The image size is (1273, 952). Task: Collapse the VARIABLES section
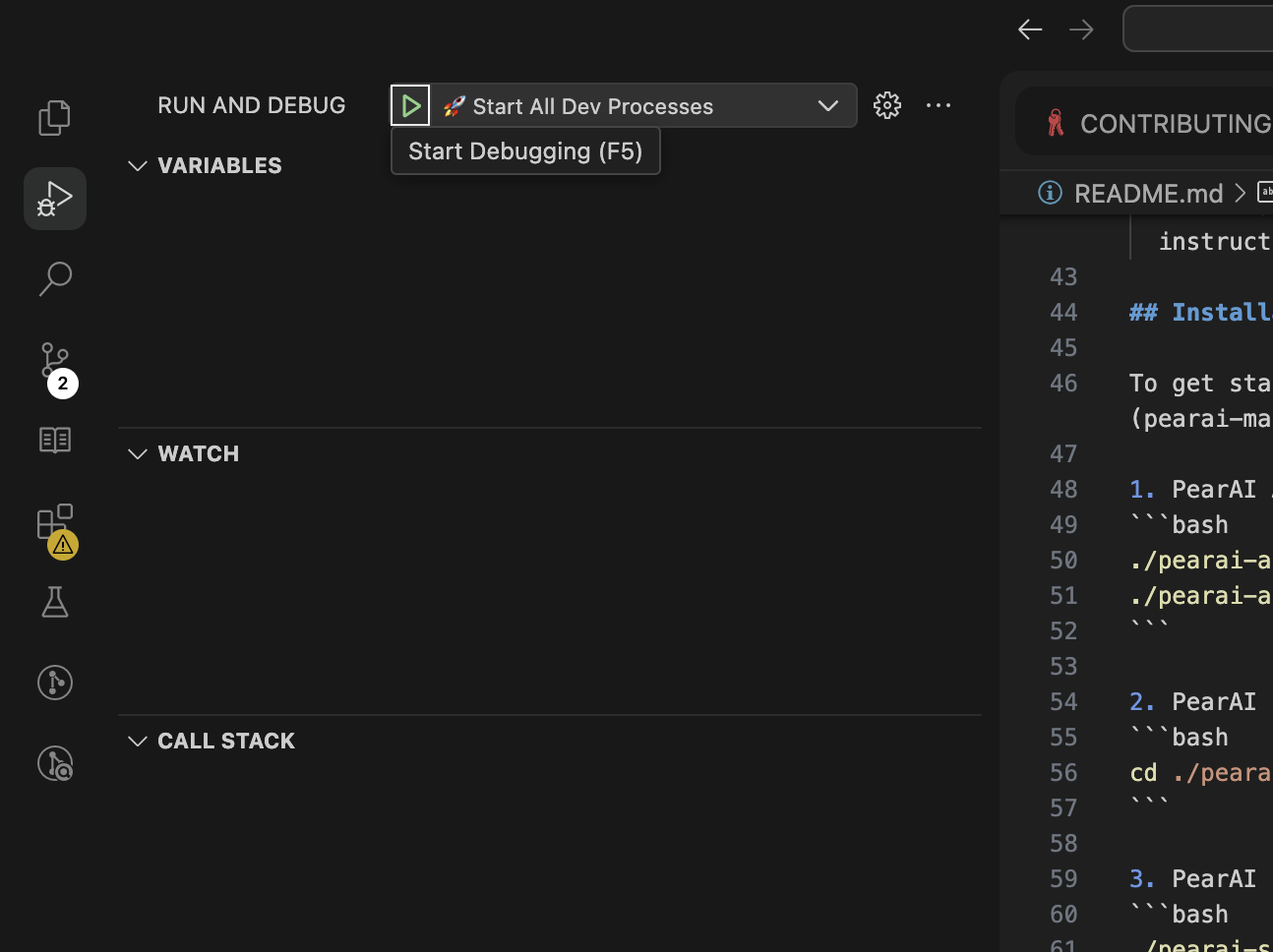(x=138, y=166)
